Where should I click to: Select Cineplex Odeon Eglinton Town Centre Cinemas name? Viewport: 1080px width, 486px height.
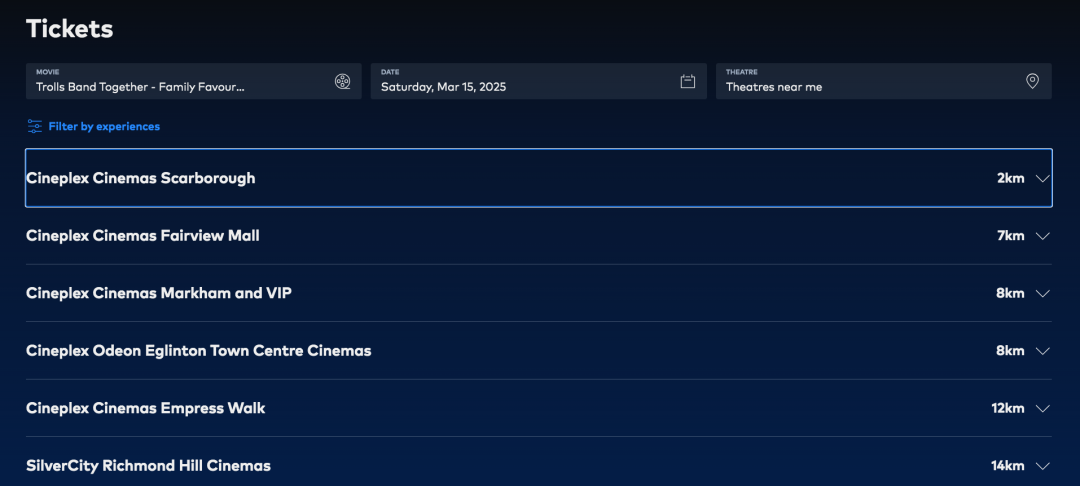point(198,350)
